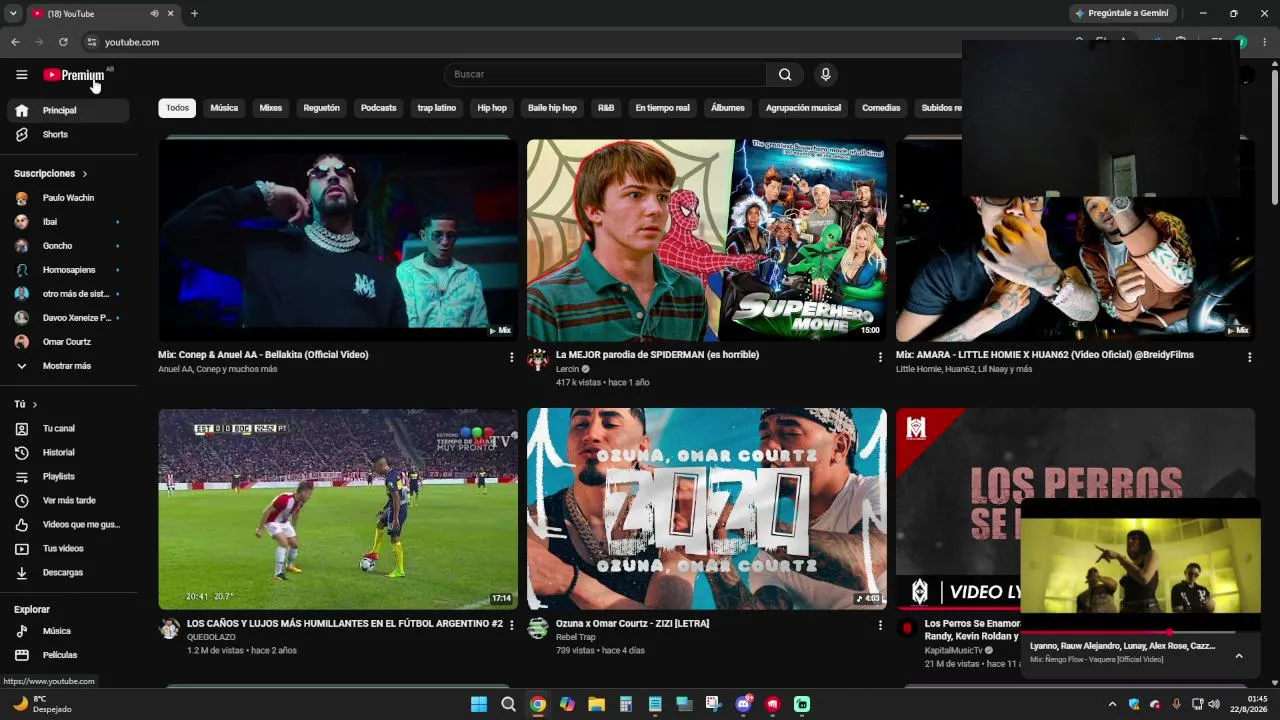Select the Todos filter chip
Viewport: 1280px width, 720px height.
(177, 108)
